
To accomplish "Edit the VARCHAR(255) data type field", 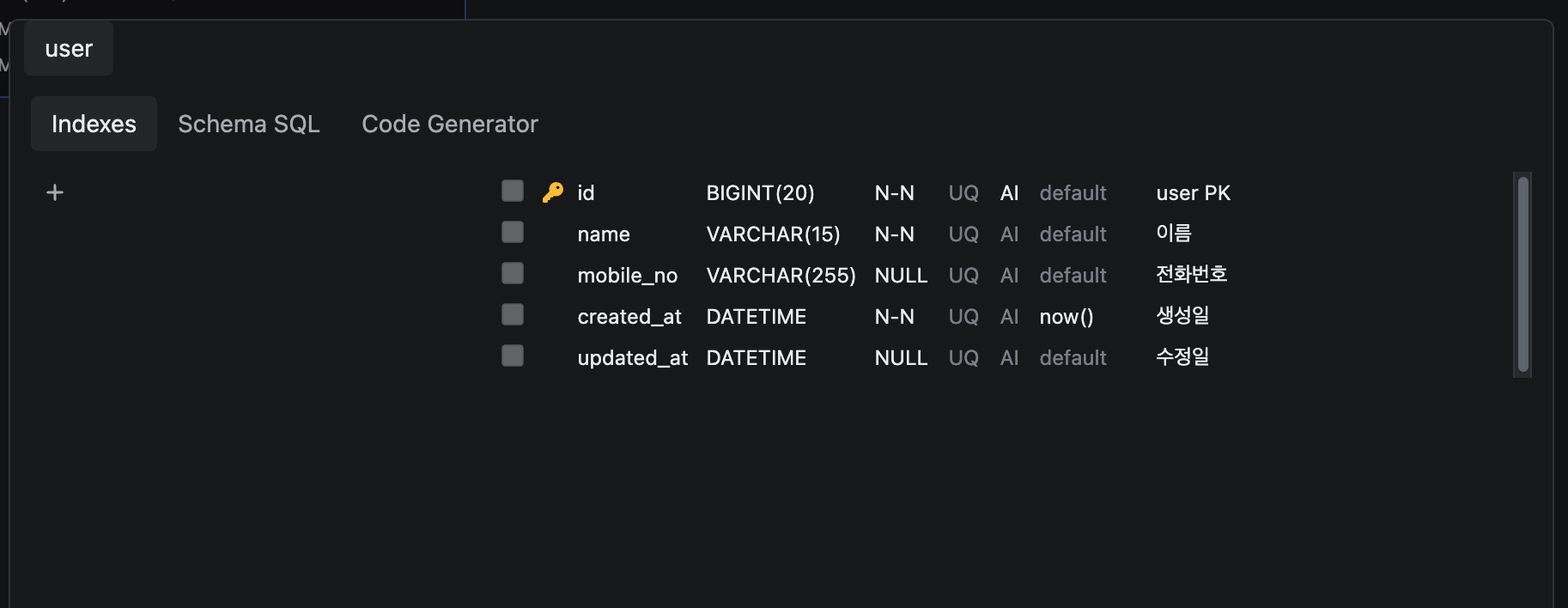I will (780, 276).
